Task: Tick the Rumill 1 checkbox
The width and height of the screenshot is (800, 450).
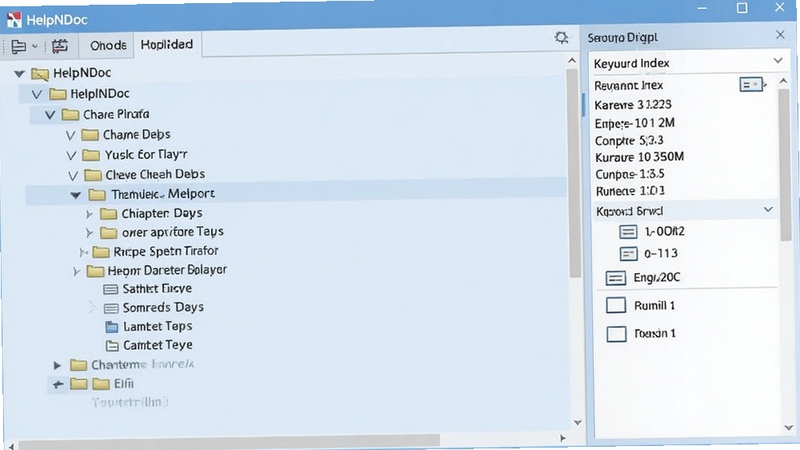Action: click(x=616, y=306)
